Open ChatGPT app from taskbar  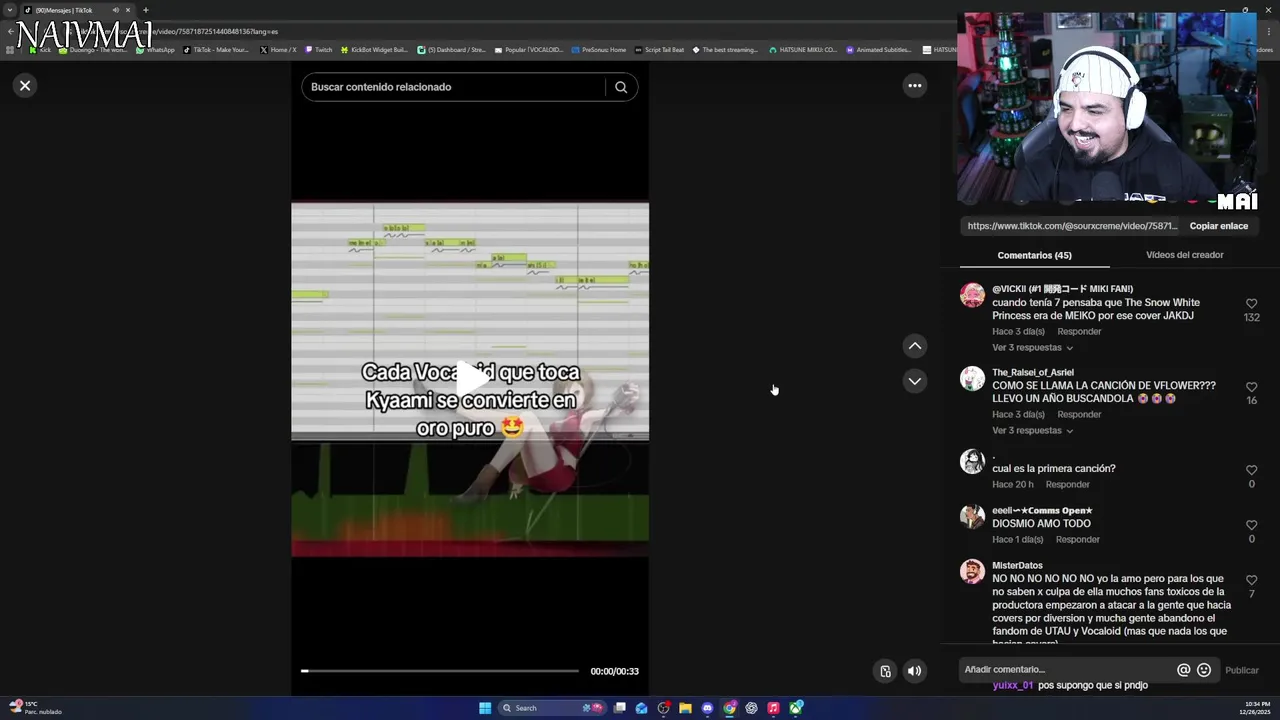coord(751,708)
